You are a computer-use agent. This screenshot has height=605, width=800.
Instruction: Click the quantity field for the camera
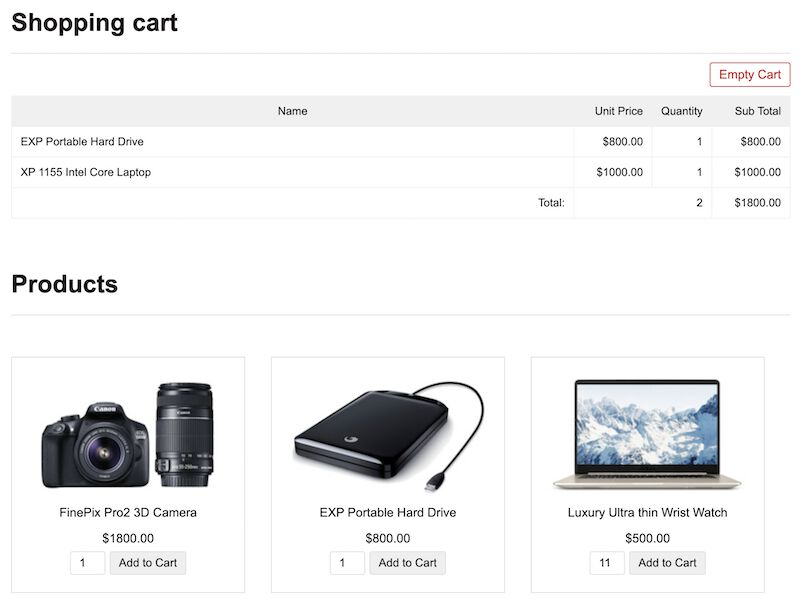pyautogui.click(x=86, y=562)
